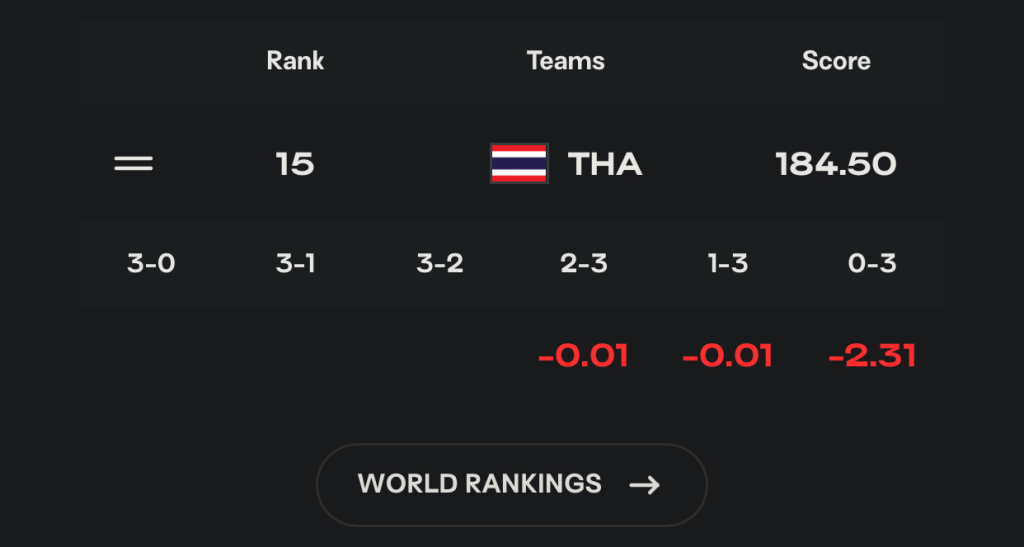Click the -0.01 value under 1-3
Viewport: 1024px width, 547px height.
728,356
